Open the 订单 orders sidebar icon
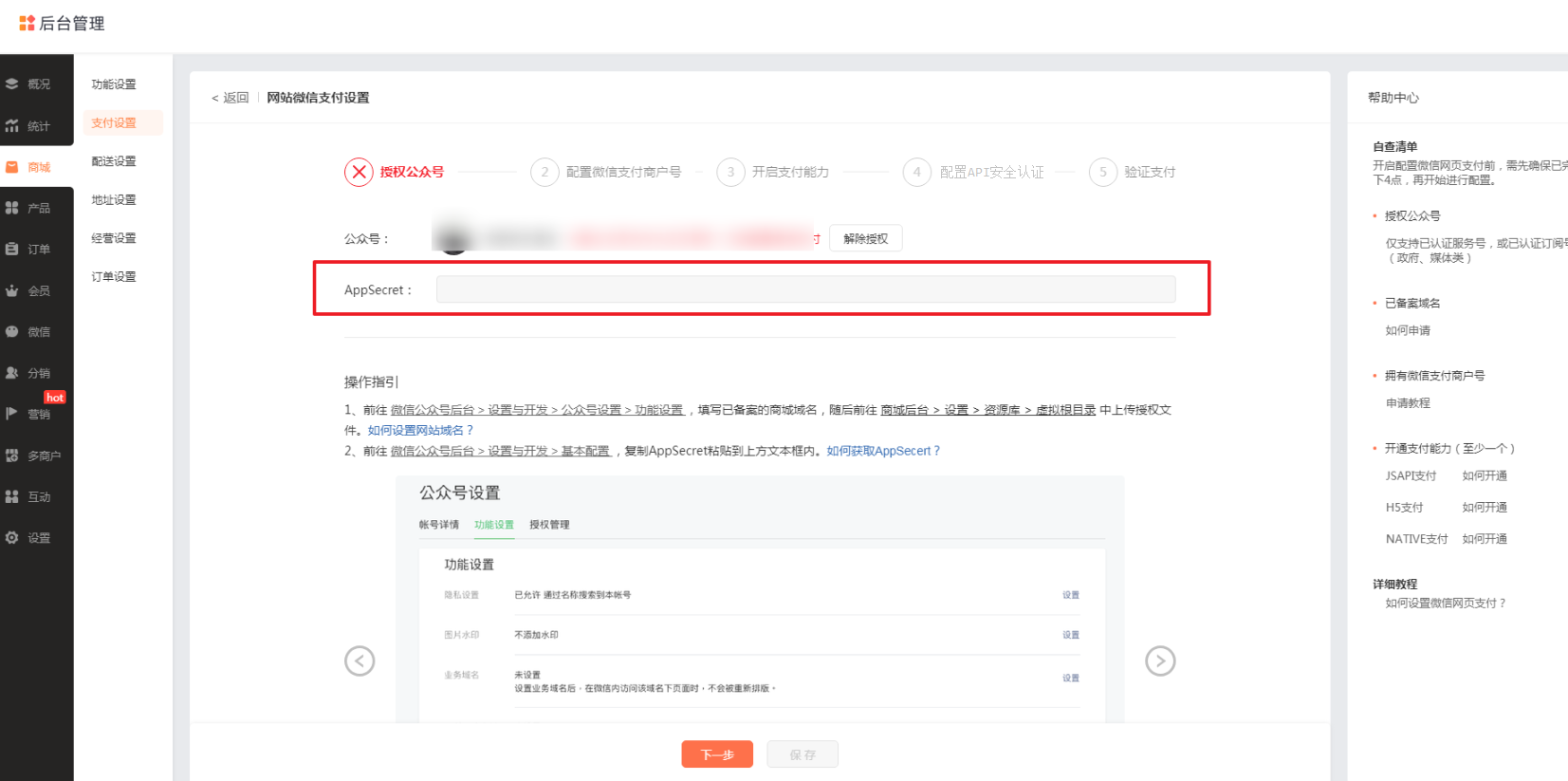Image resolution: width=1568 pixels, height=781 pixels. (11, 249)
